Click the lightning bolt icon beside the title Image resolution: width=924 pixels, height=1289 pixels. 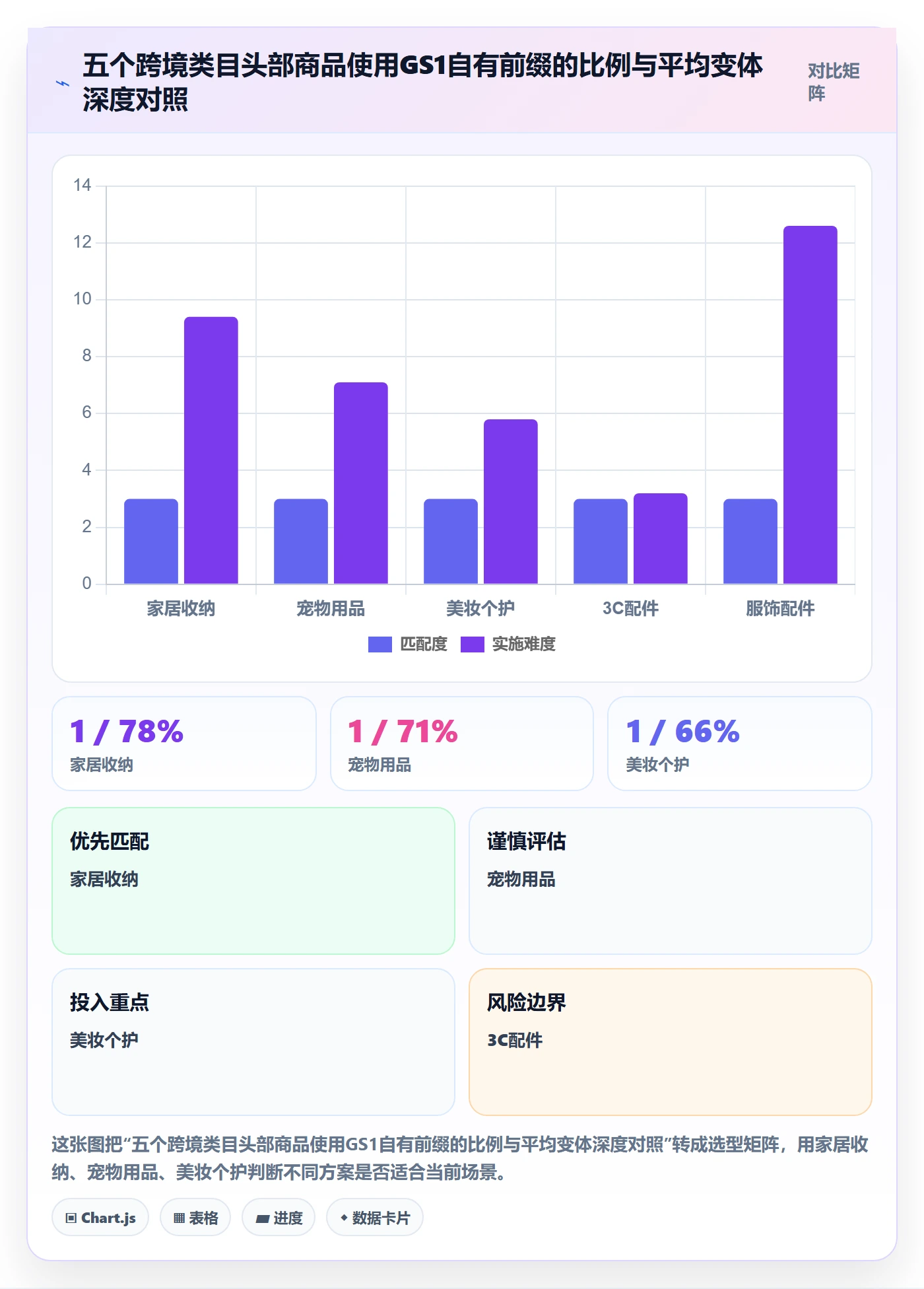click(63, 83)
